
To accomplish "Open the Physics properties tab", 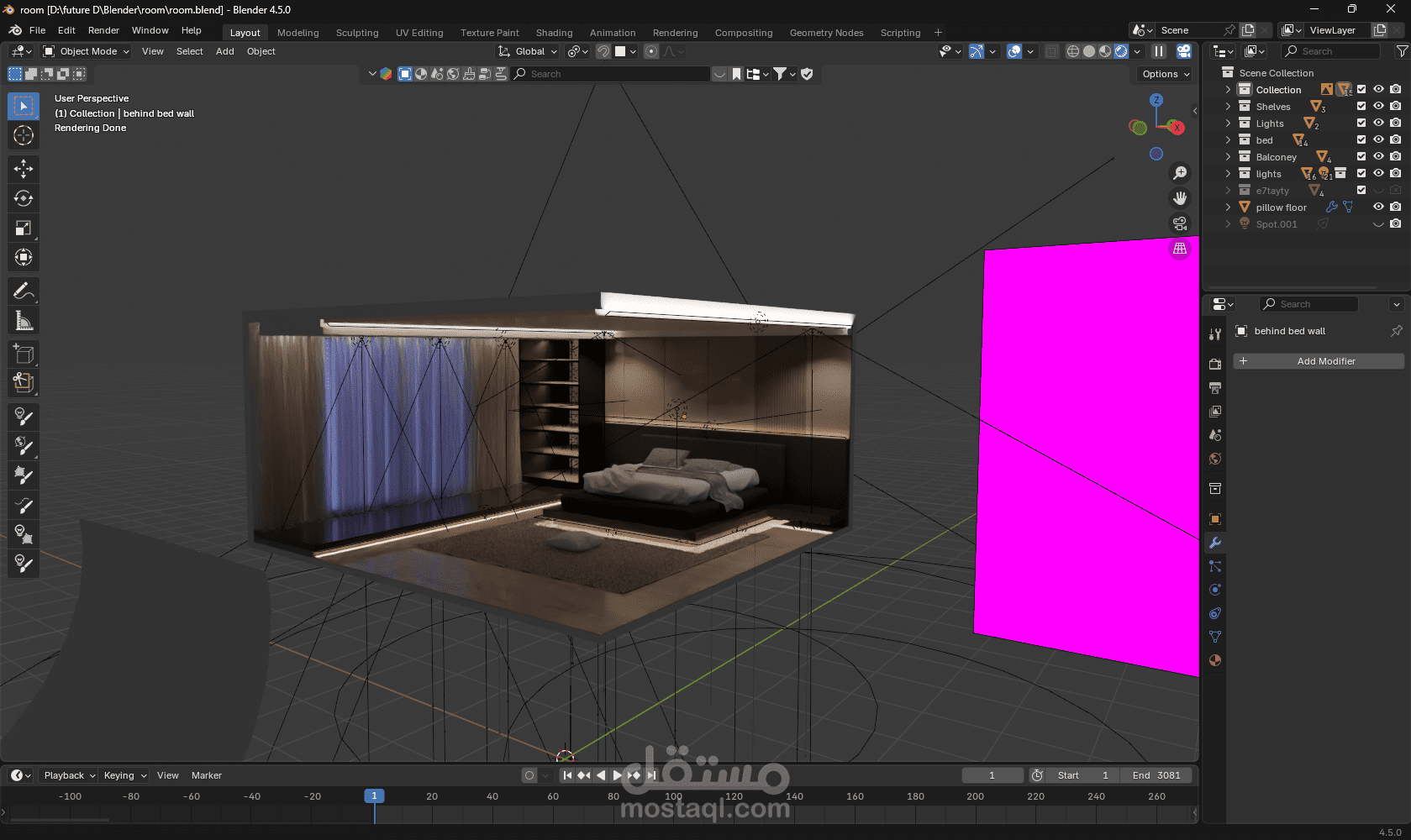I will pyautogui.click(x=1215, y=590).
